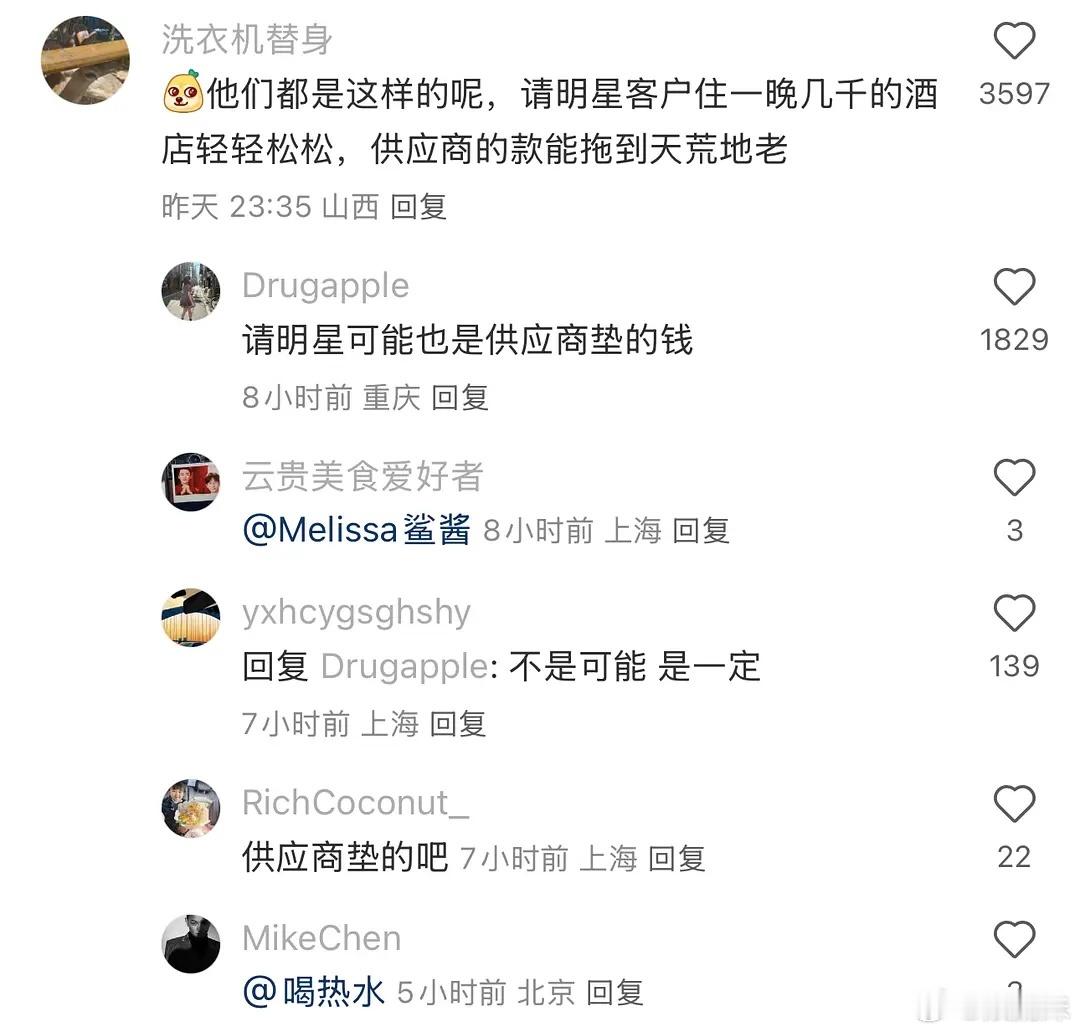Reply to 洗衣机替身's comment from 山西
The width and height of the screenshot is (1080, 1033).
[x=419, y=207]
